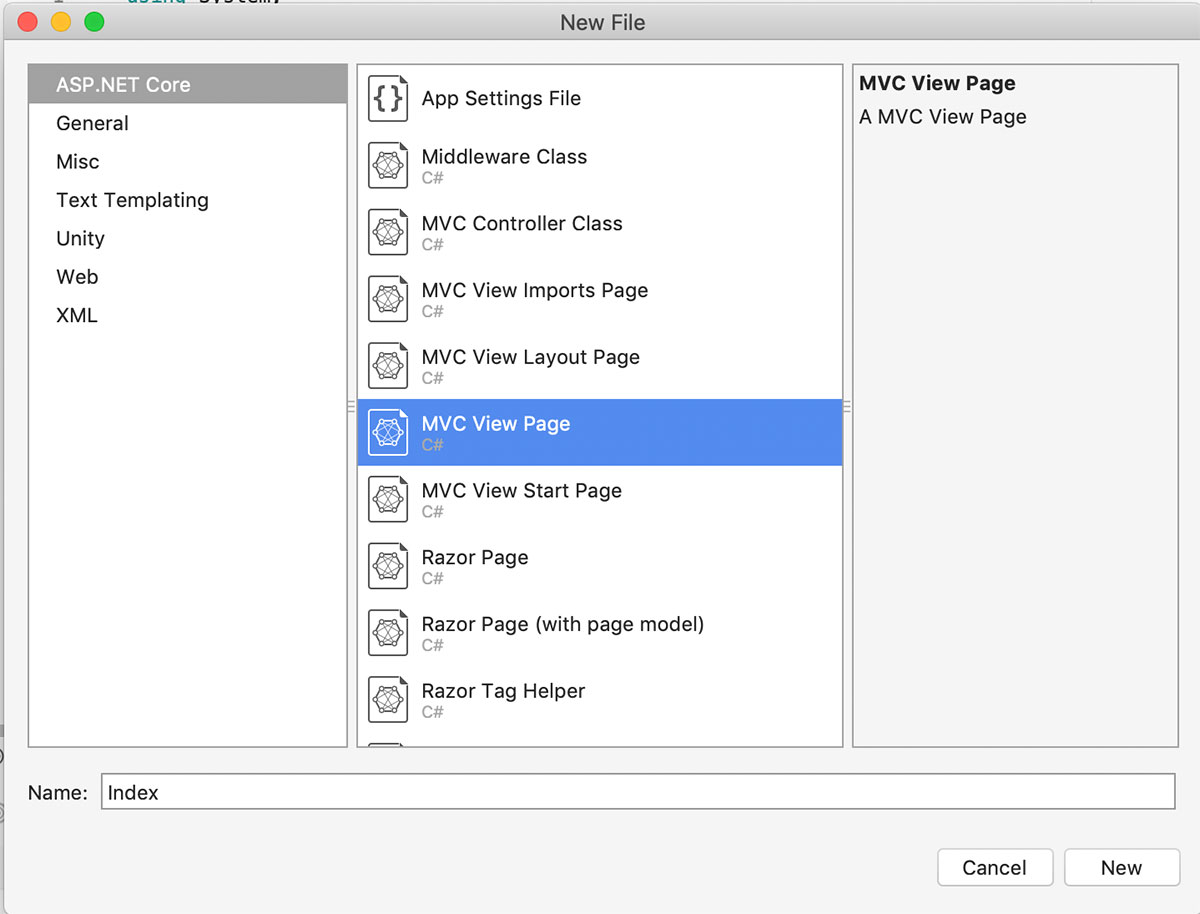Select the Razor Page template label
The height and width of the screenshot is (914, 1200).
point(475,558)
